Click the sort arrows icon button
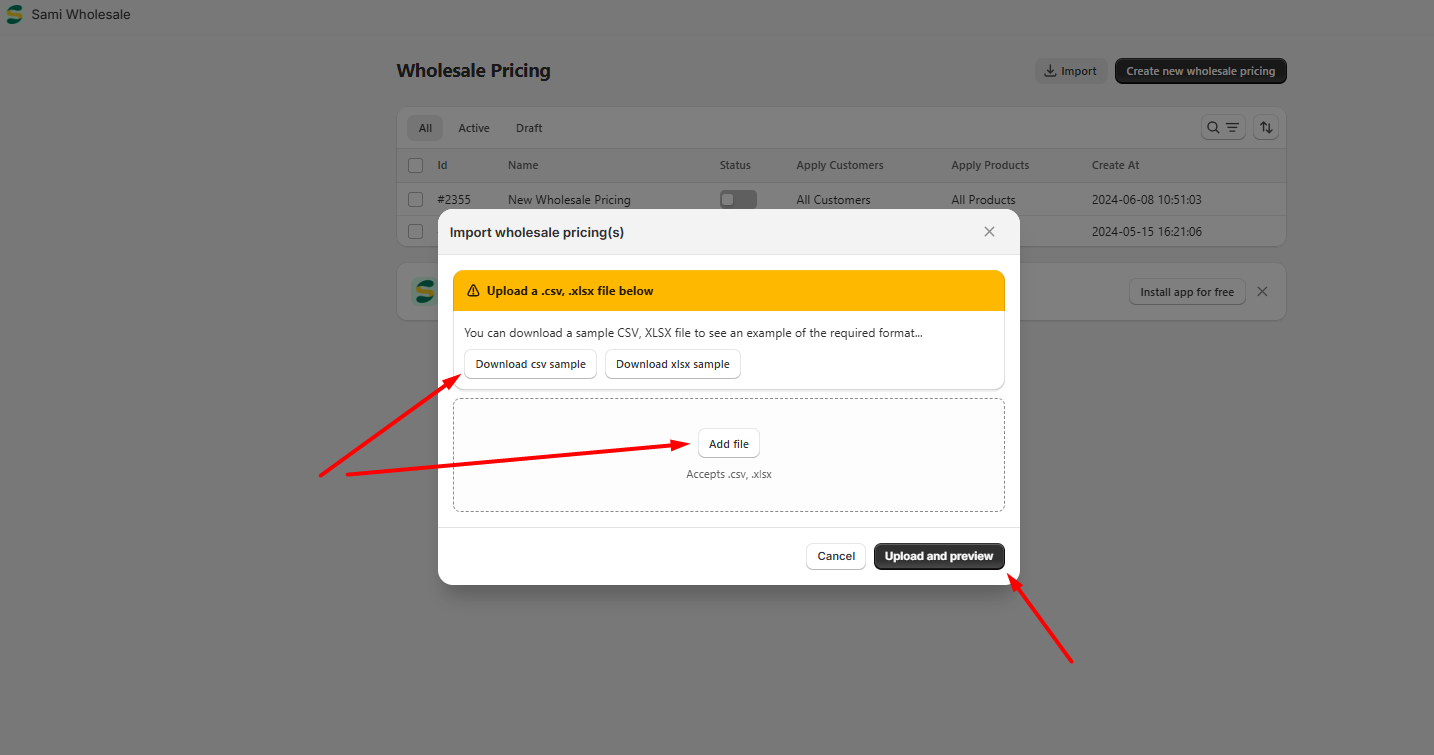 point(1266,128)
